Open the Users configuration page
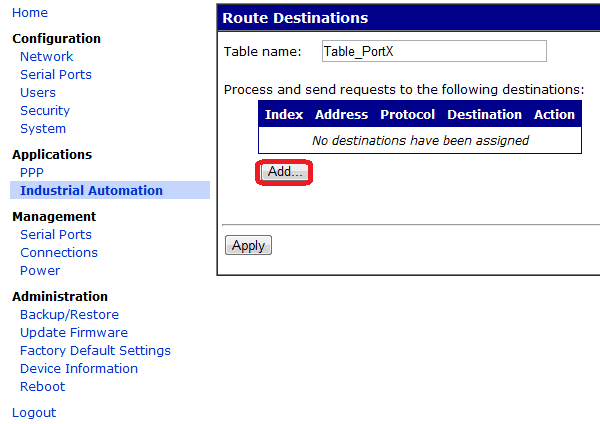Screen dimensions: 600x424 tap(38, 93)
